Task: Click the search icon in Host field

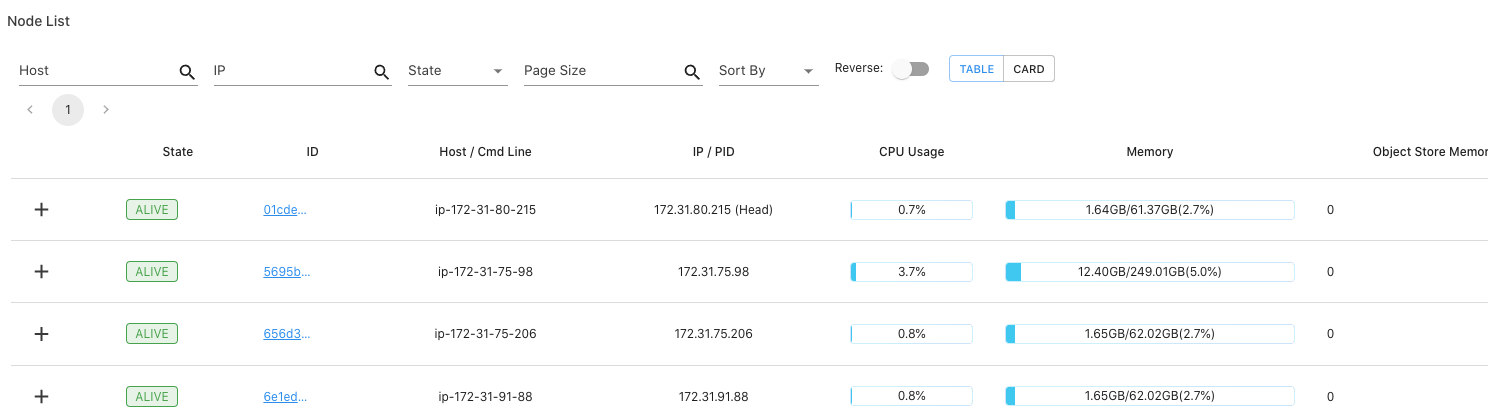Action: click(186, 72)
